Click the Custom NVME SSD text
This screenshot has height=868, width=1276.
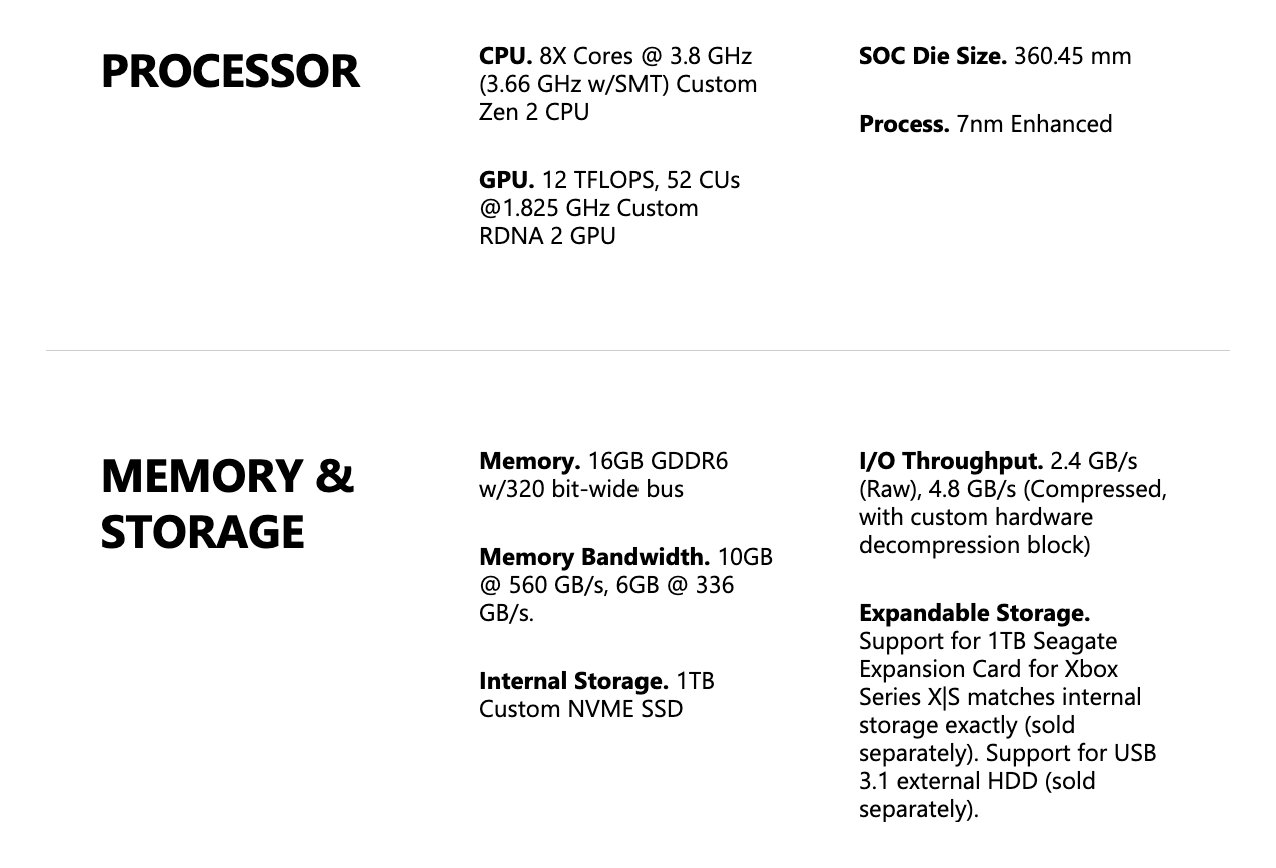[581, 709]
